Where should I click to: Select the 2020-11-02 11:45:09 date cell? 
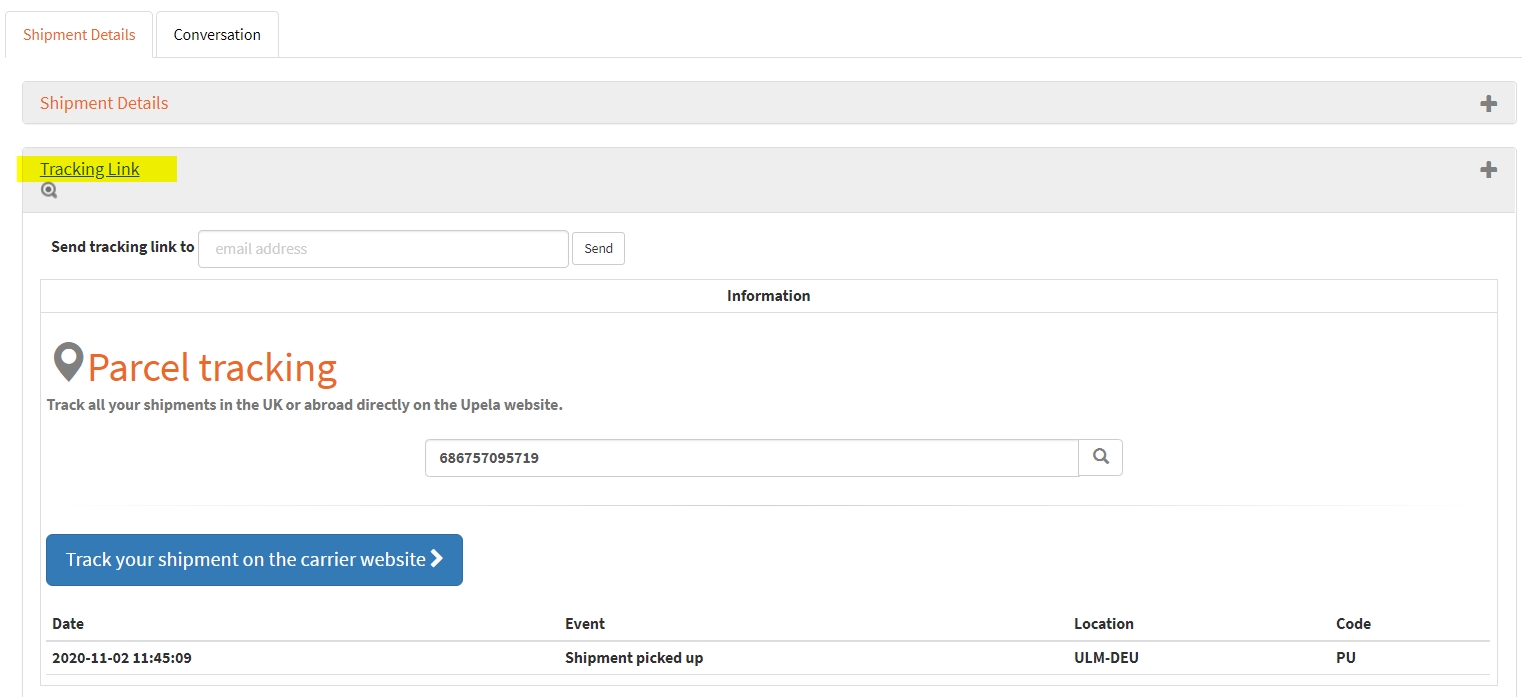coord(122,658)
